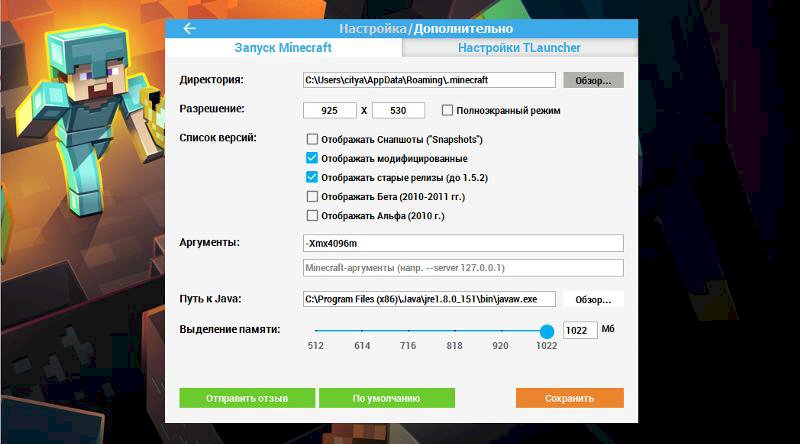
Task: Click the Аргументы label
Action: [x=209, y=242]
